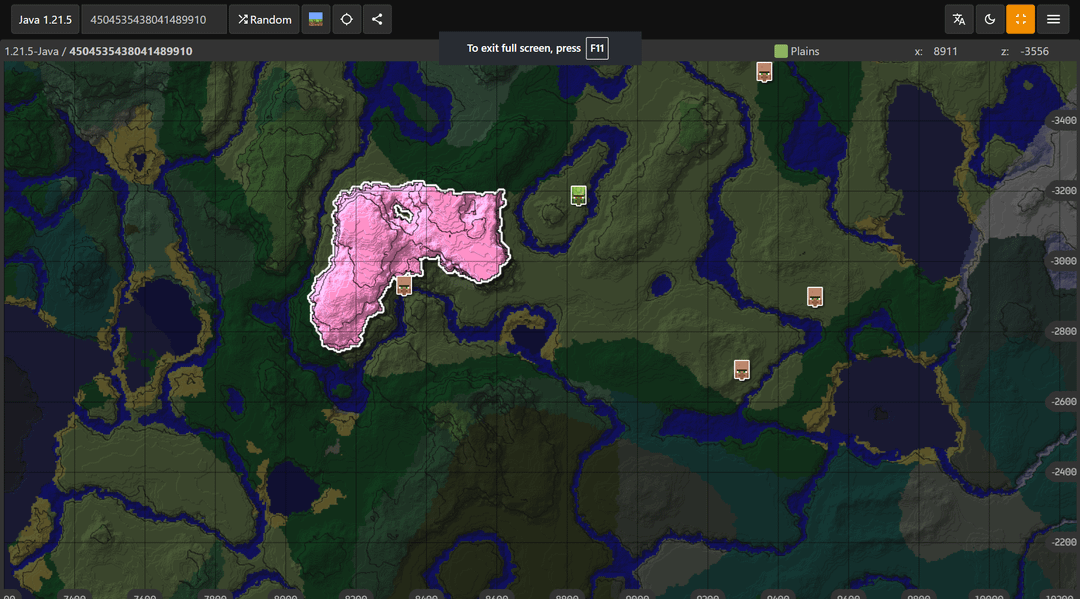Click the Random seed button
The width and height of the screenshot is (1080, 599).
tap(265, 19)
